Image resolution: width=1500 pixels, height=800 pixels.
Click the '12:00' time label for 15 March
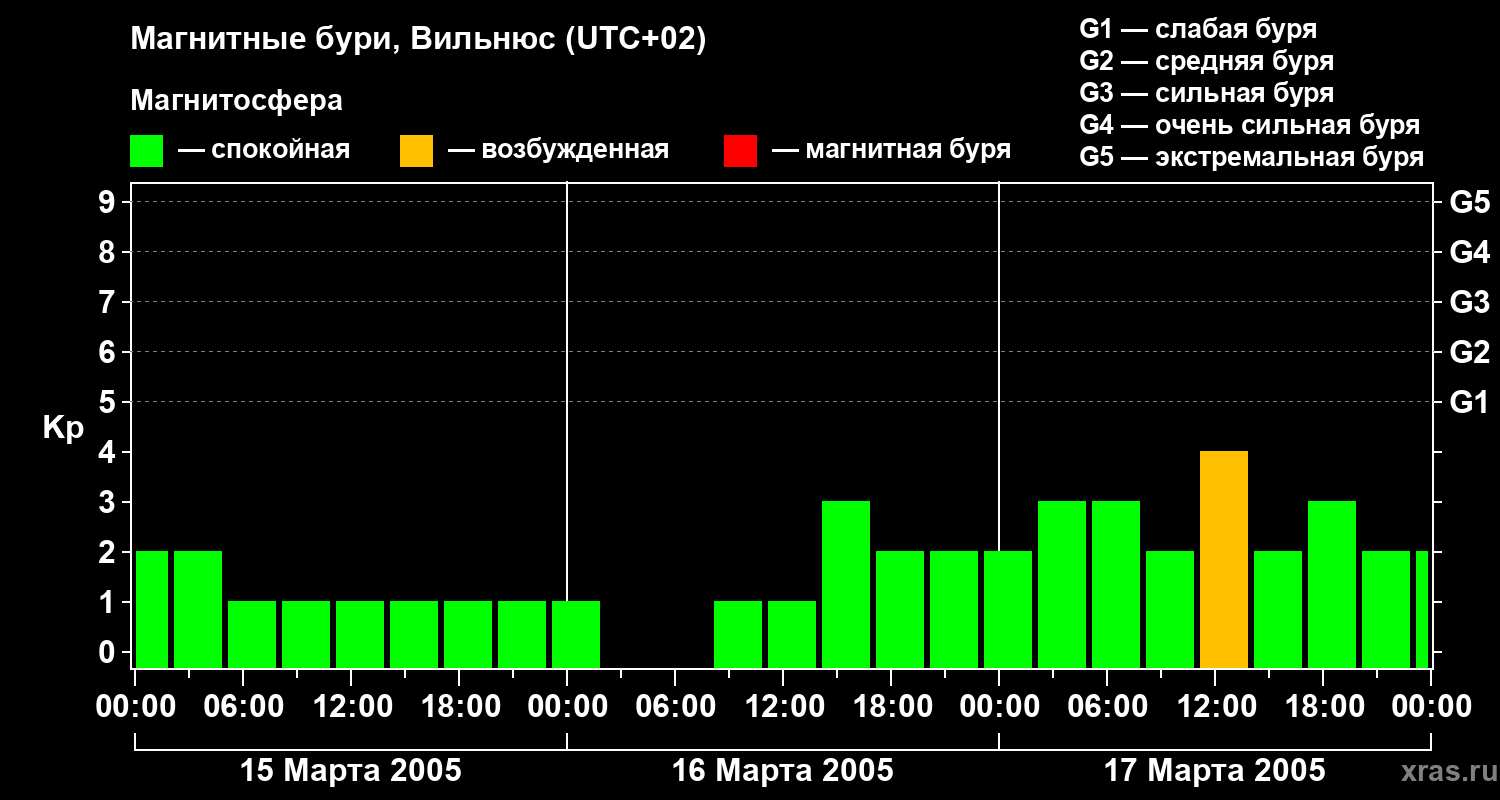[352, 707]
